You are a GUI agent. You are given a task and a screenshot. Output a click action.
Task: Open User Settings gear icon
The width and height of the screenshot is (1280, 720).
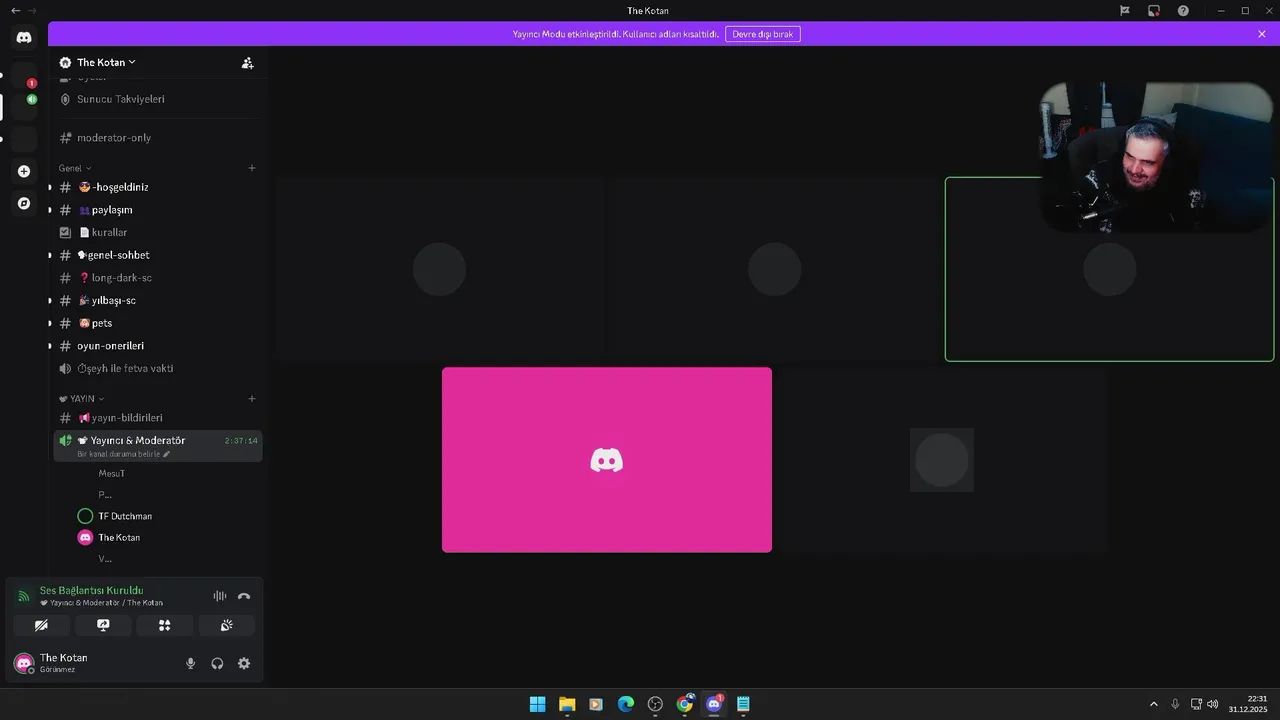pos(244,663)
